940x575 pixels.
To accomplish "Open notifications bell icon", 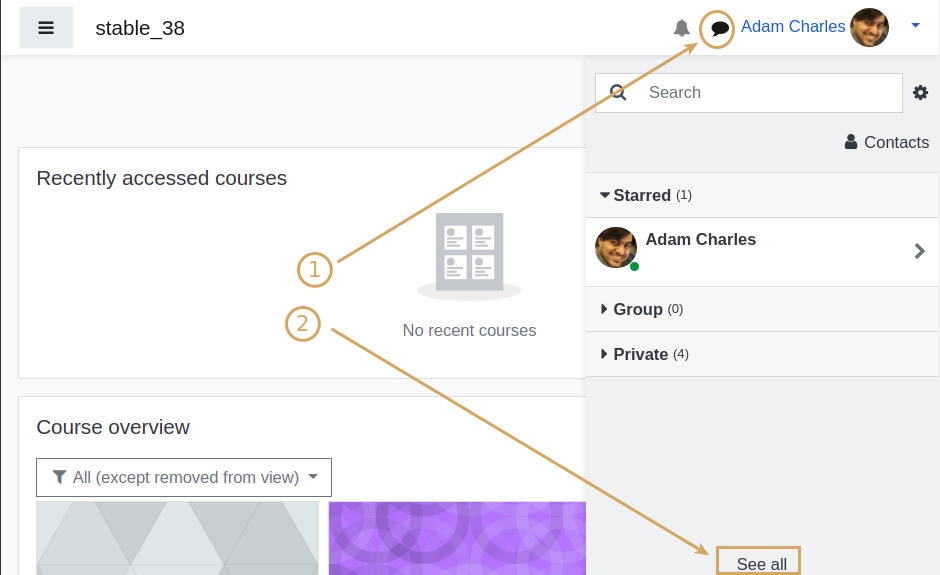I will point(682,28).
